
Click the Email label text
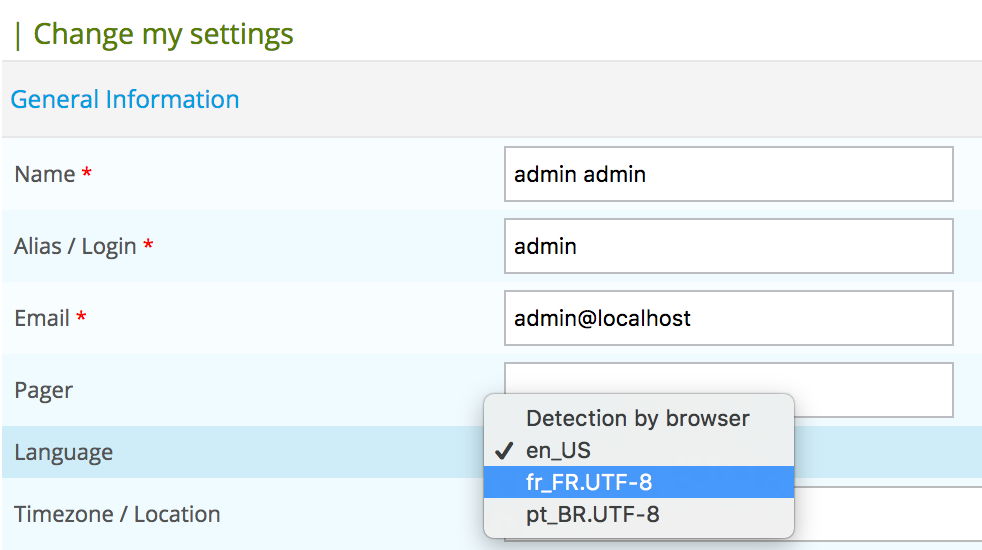pos(41,318)
